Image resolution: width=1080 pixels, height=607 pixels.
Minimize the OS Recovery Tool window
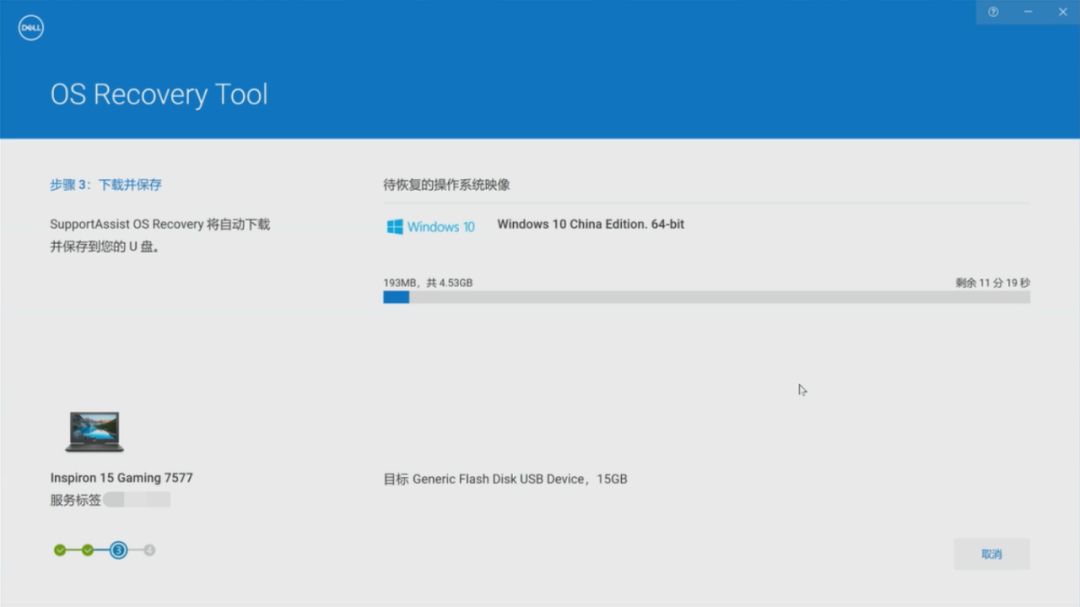(x=1027, y=11)
